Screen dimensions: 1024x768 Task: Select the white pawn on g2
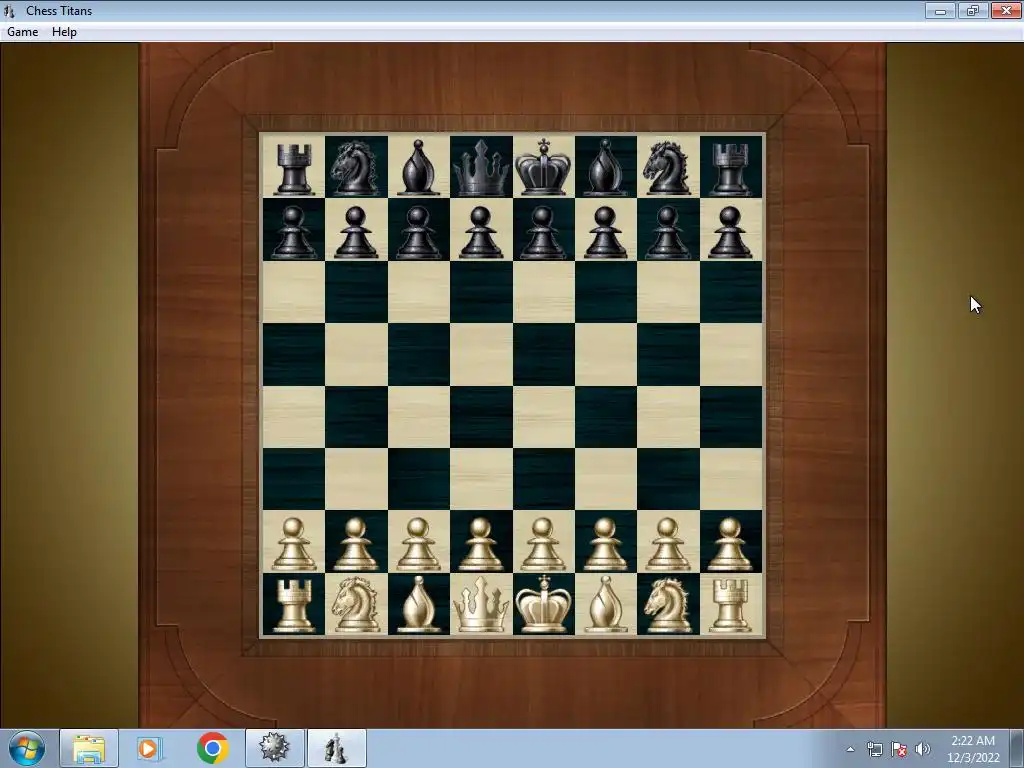tap(667, 544)
